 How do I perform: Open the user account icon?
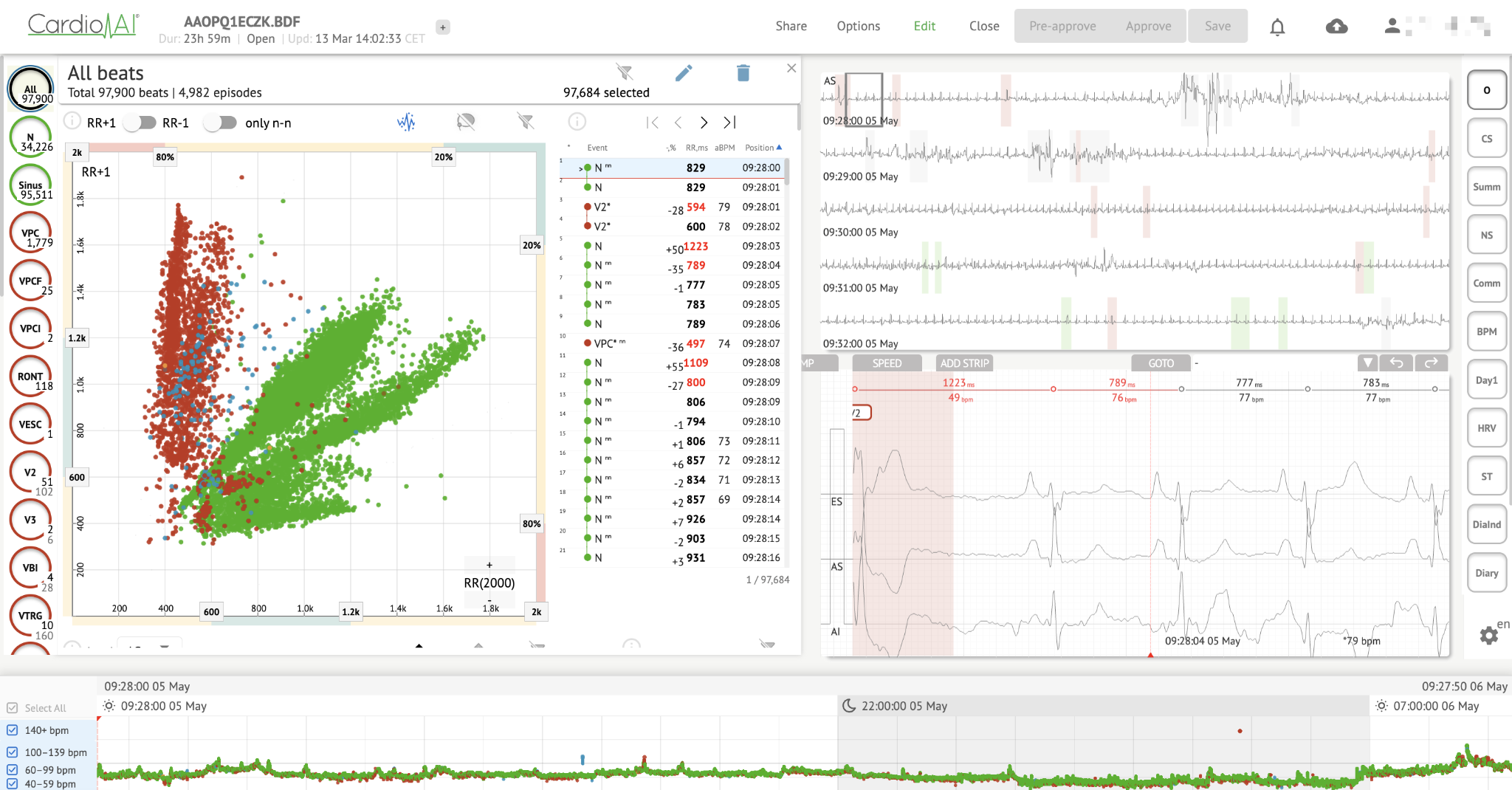1392,27
